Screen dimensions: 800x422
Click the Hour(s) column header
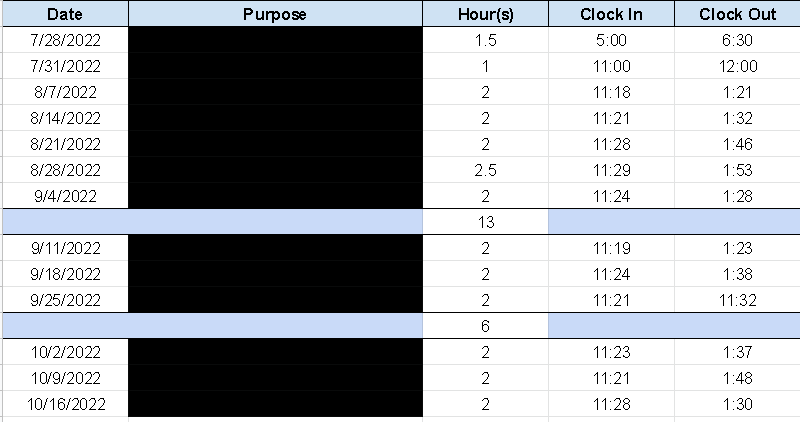tap(485, 14)
